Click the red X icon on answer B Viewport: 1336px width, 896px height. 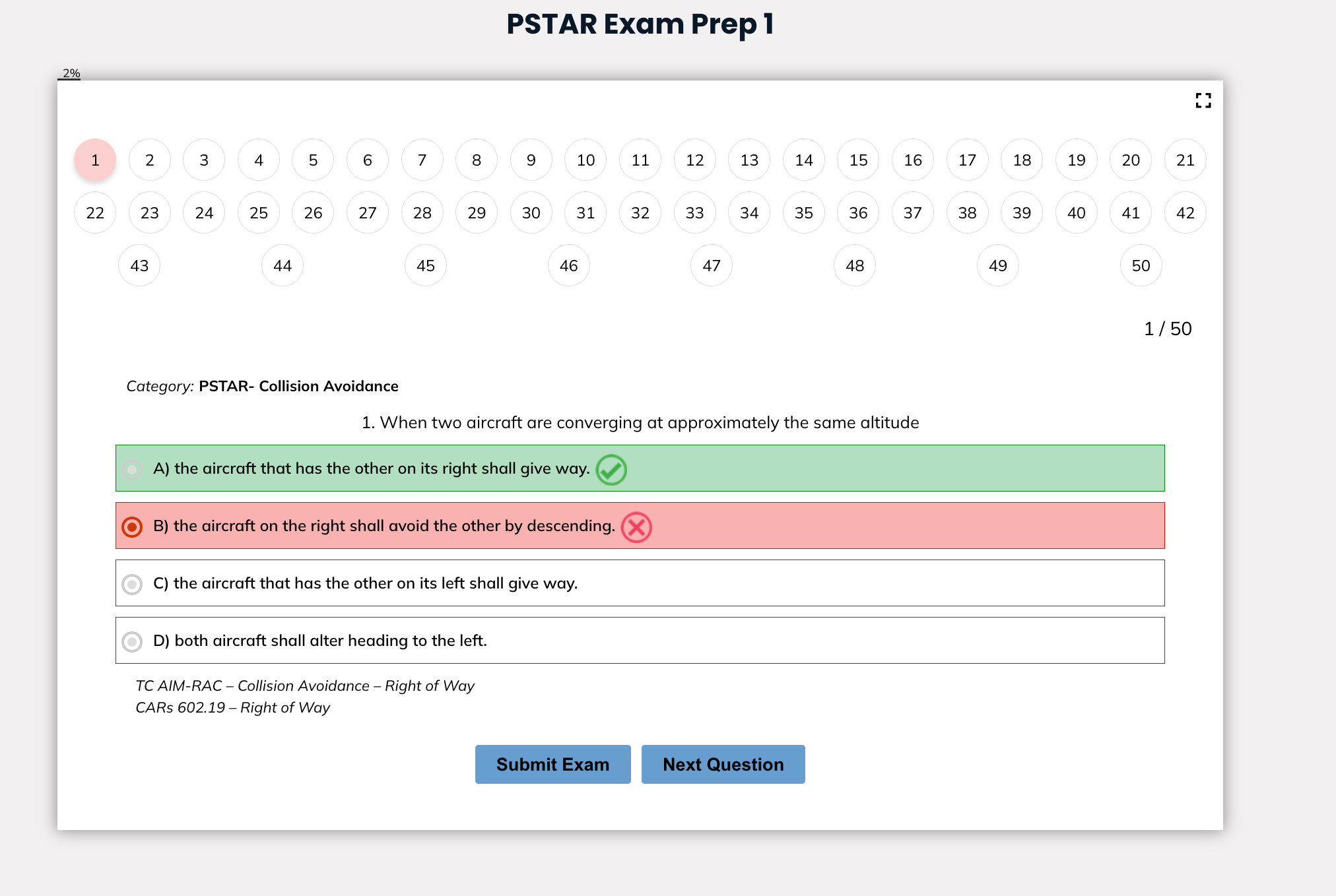636,527
